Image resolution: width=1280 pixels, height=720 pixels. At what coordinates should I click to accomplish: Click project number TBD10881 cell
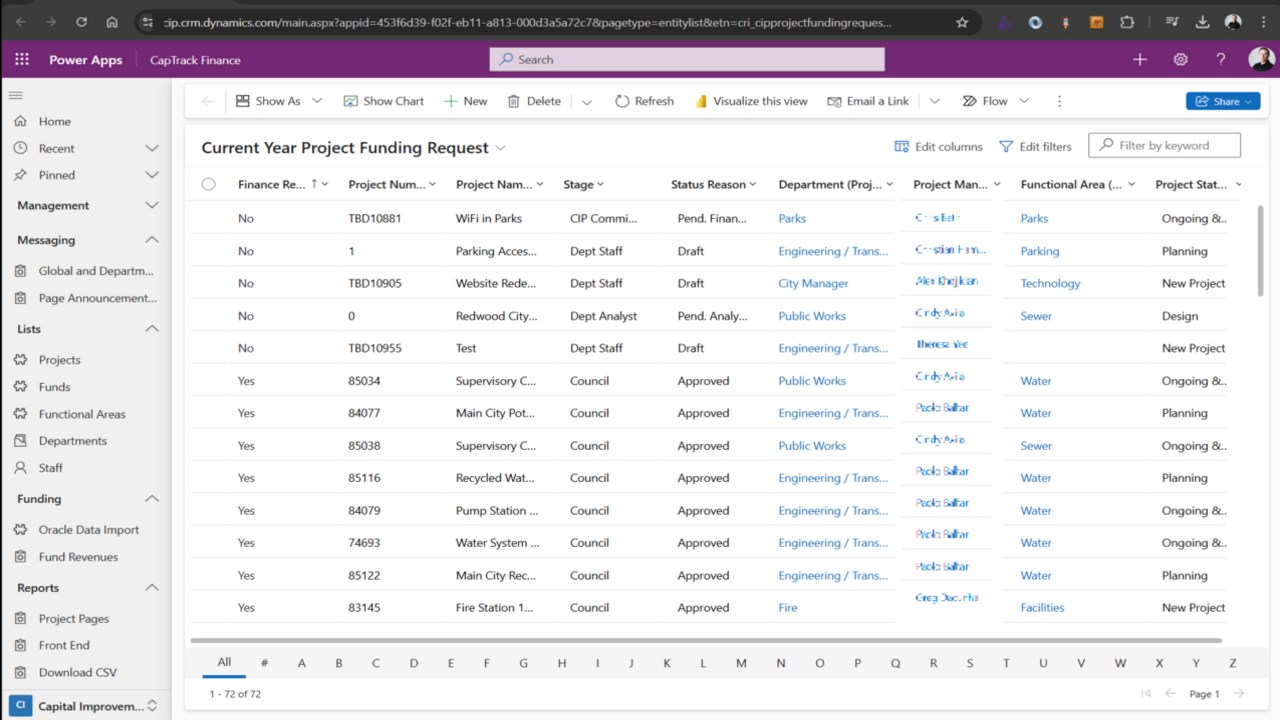pyautogui.click(x=374, y=218)
